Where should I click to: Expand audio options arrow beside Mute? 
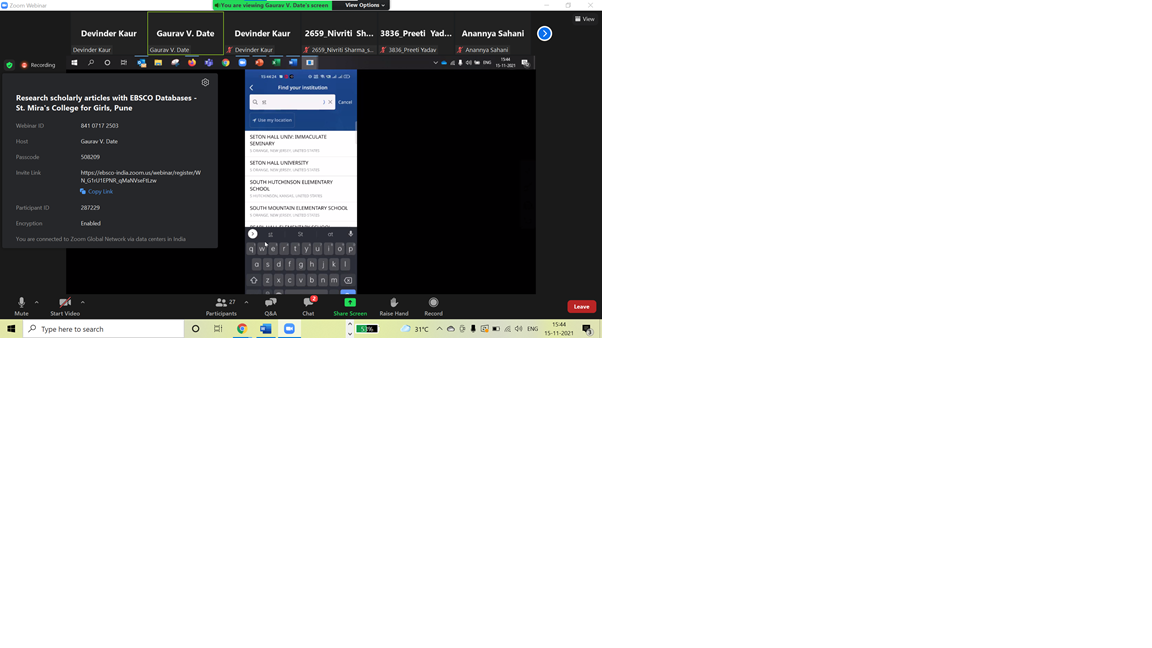click(x=37, y=302)
